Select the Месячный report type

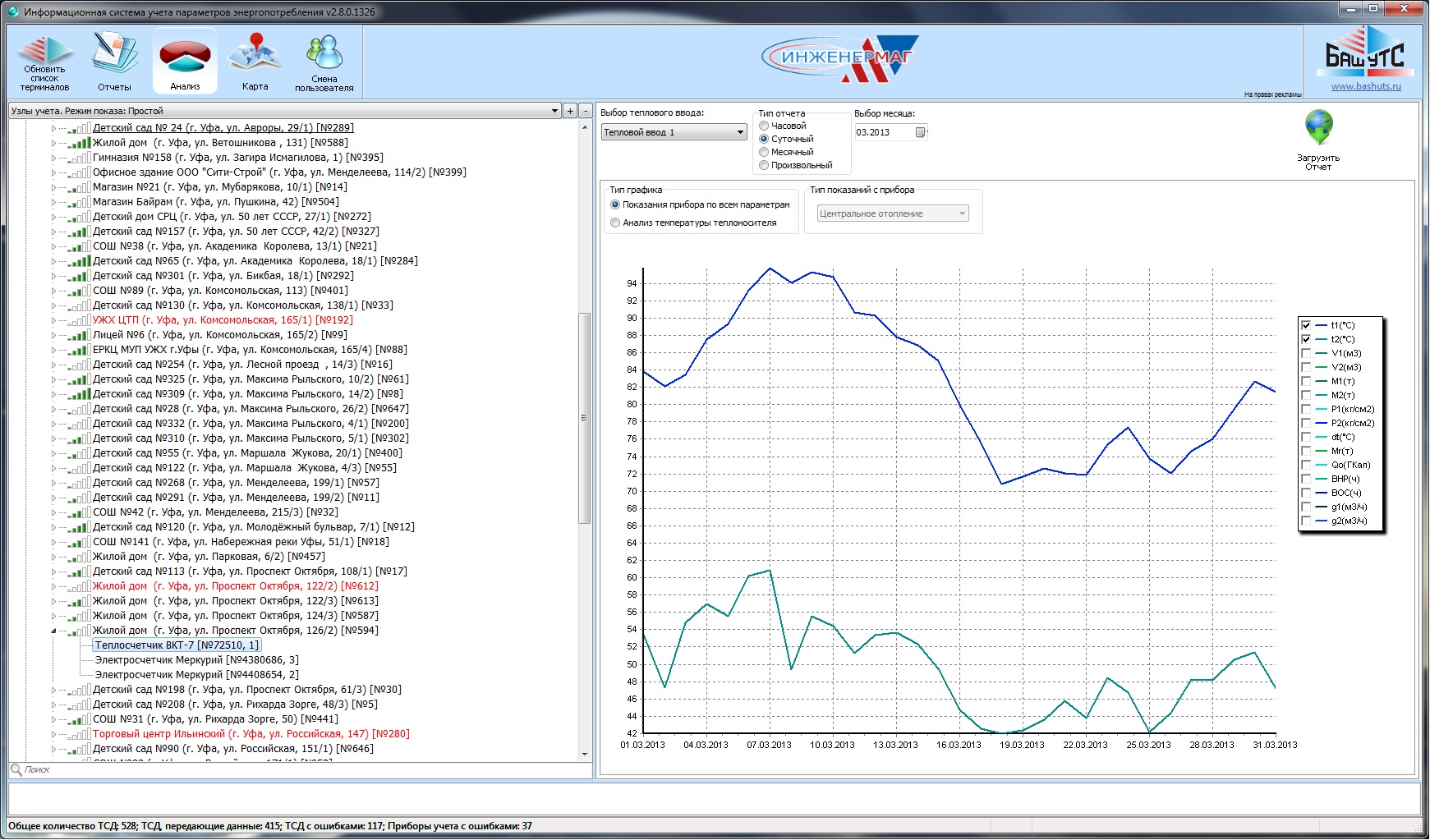(x=764, y=152)
